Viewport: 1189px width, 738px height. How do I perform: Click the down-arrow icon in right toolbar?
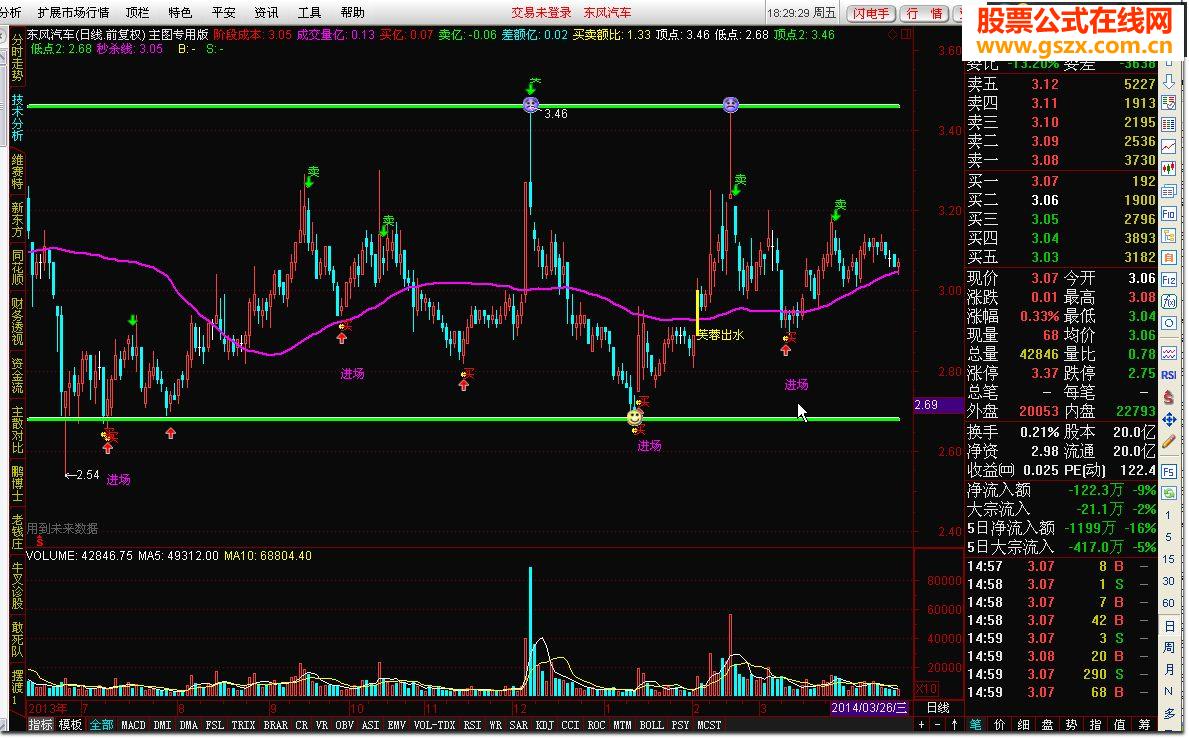[1169, 80]
